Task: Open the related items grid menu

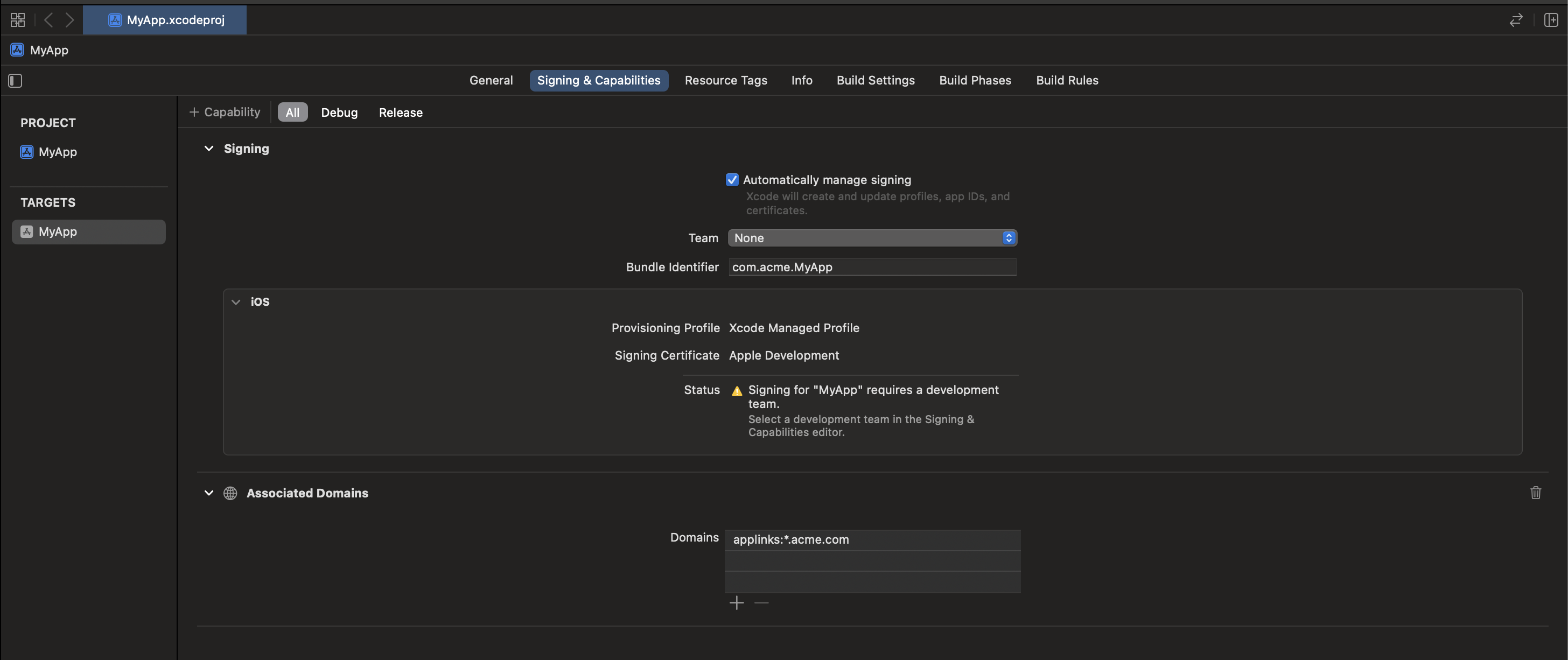Action: tap(18, 20)
